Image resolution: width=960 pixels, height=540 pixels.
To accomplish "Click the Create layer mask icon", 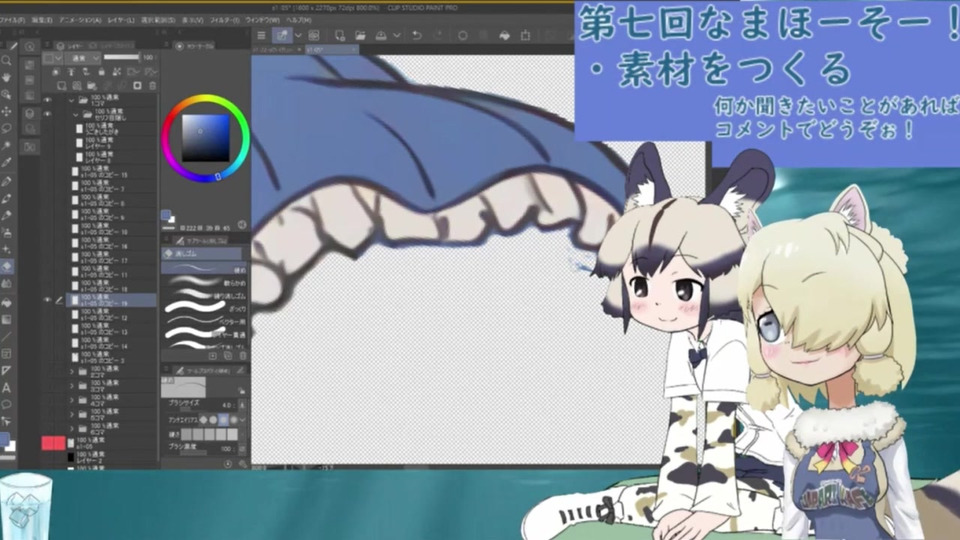I will (x=137, y=86).
